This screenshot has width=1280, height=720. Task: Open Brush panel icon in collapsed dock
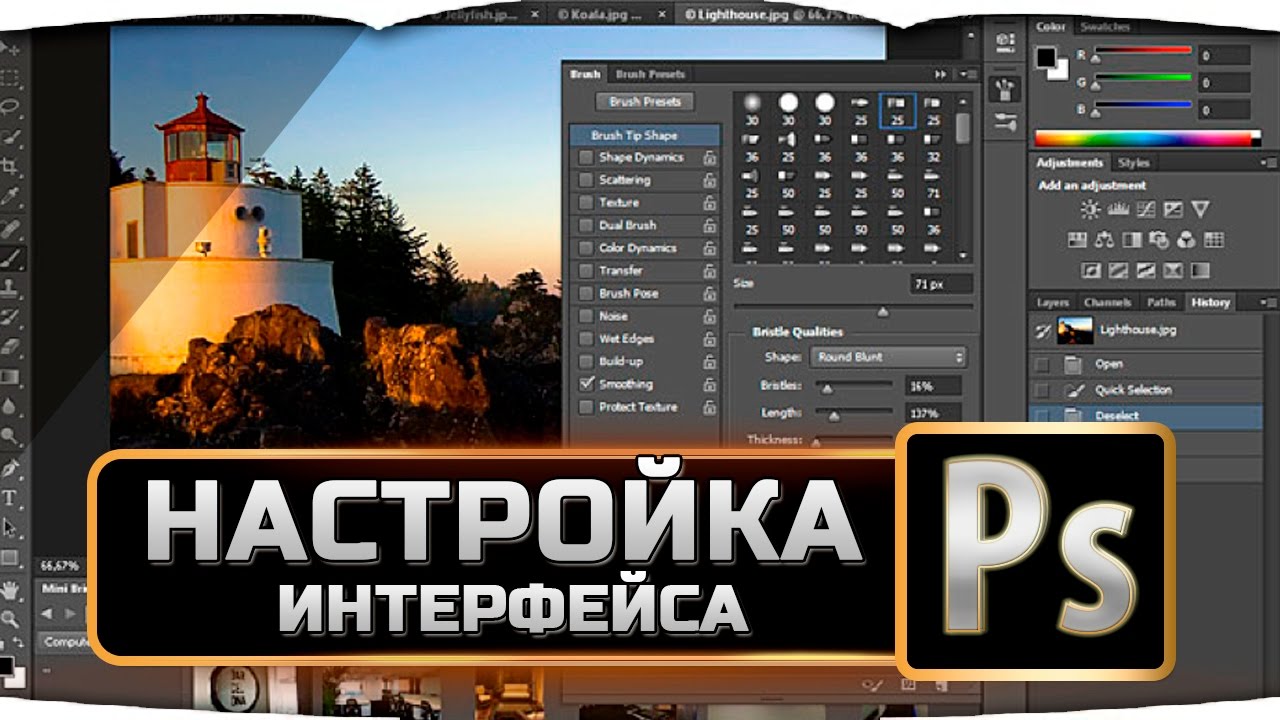pyautogui.click(x=1005, y=89)
